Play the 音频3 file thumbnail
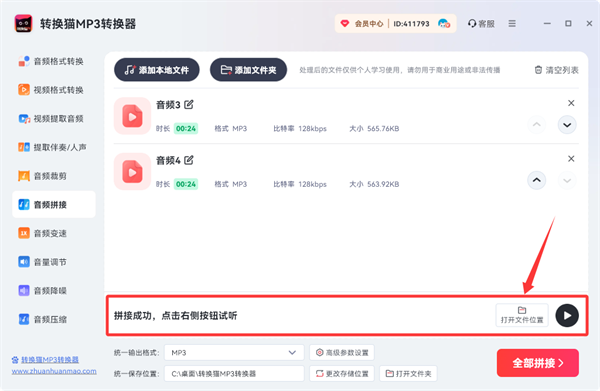The image size is (600, 391). click(x=132, y=116)
